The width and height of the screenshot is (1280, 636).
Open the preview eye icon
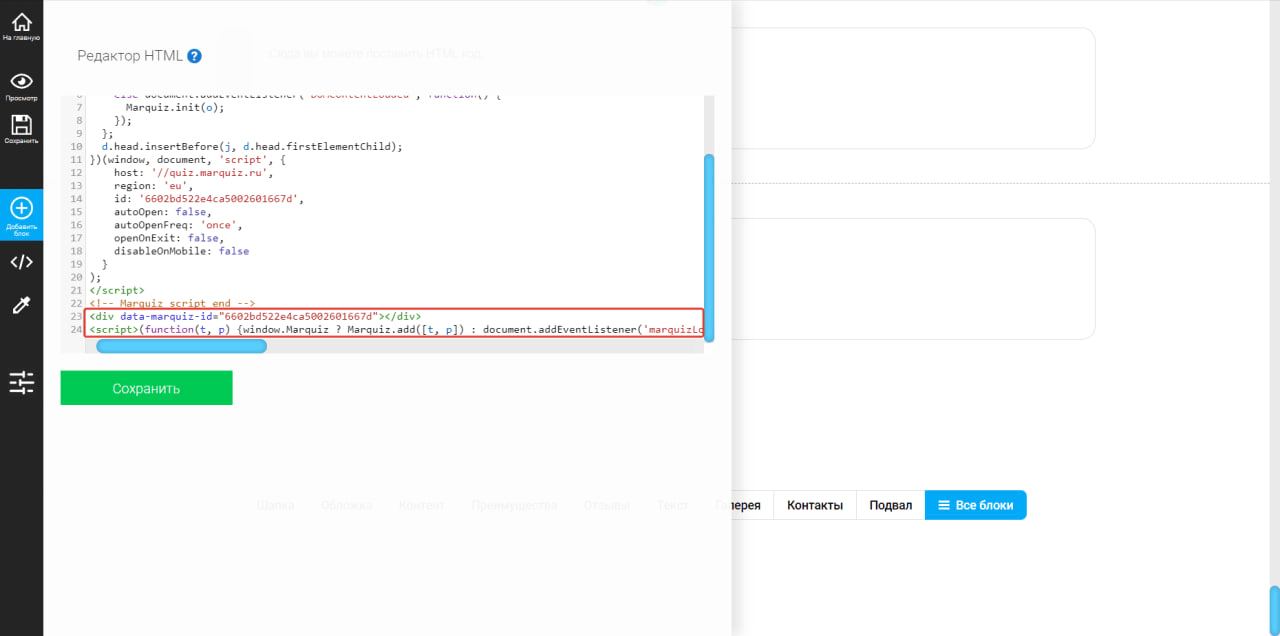tap(21, 81)
